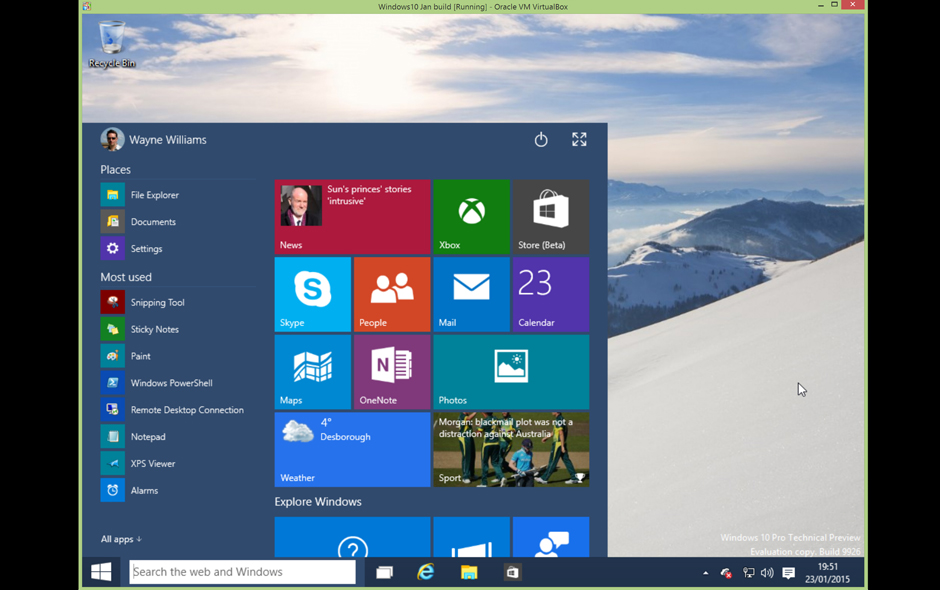Open Settings from Places
Screen dimensions: 940x590
coord(179,248)
